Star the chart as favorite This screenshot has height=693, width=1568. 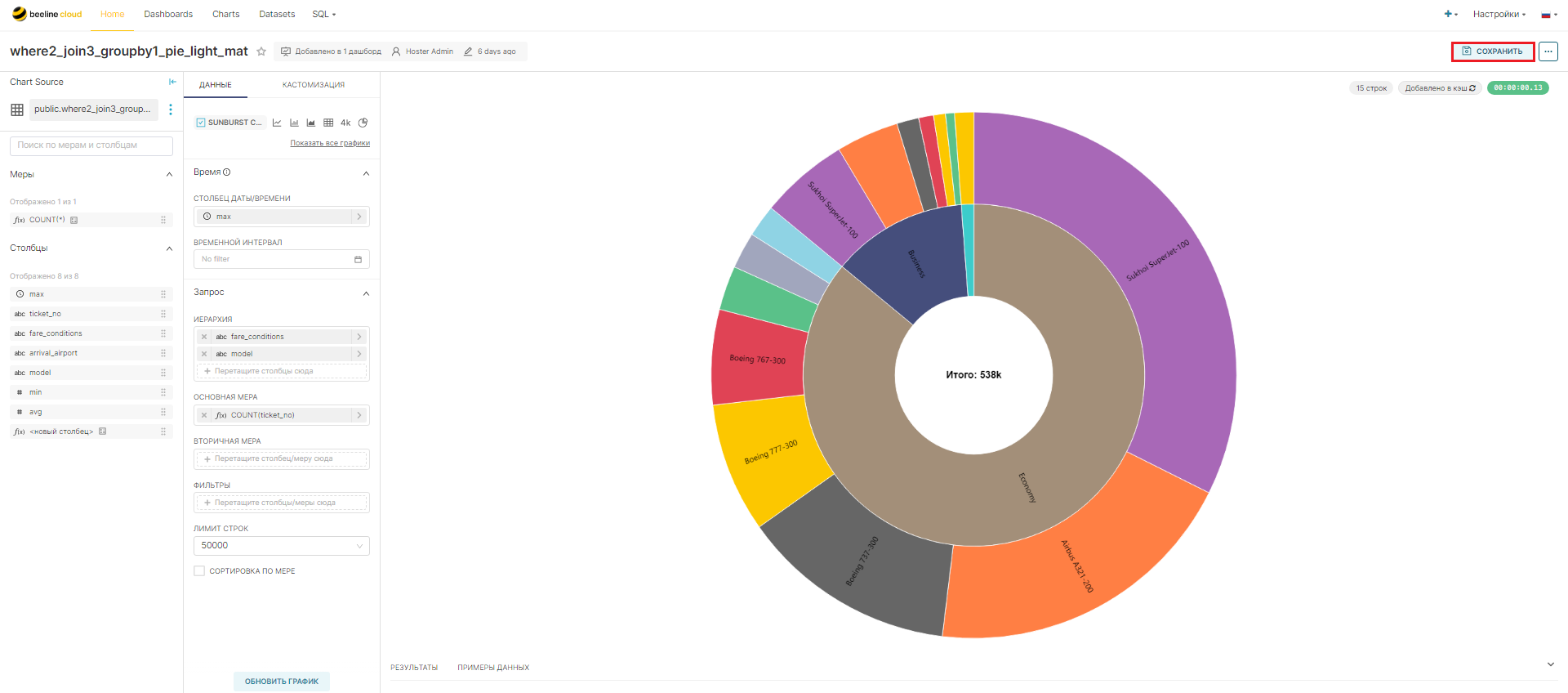coord(261,51)
